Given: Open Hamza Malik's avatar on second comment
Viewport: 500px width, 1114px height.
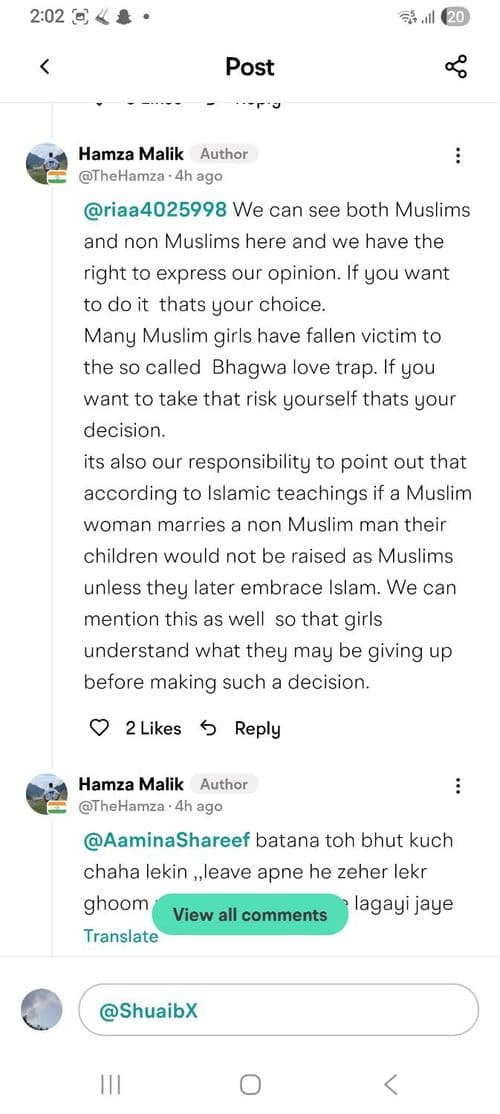Looking at the screenshot, I should tap(47, 794).
